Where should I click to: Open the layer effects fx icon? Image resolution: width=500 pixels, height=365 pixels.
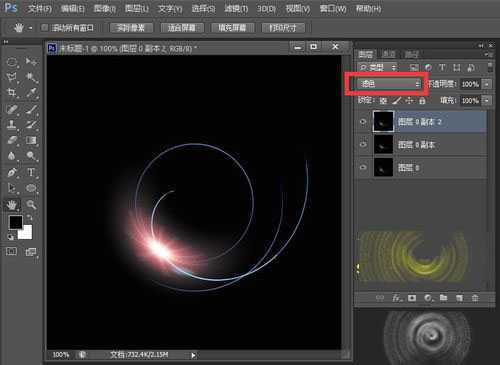[396, 298]
